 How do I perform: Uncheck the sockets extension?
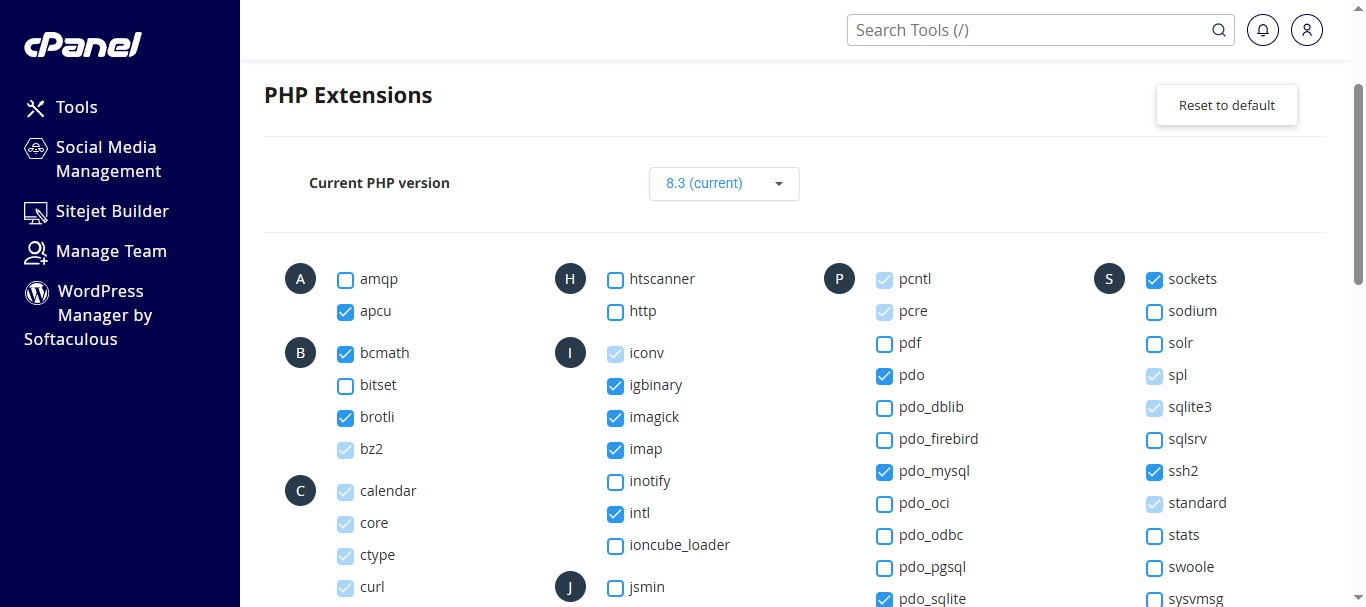[x=1154, y=280]
